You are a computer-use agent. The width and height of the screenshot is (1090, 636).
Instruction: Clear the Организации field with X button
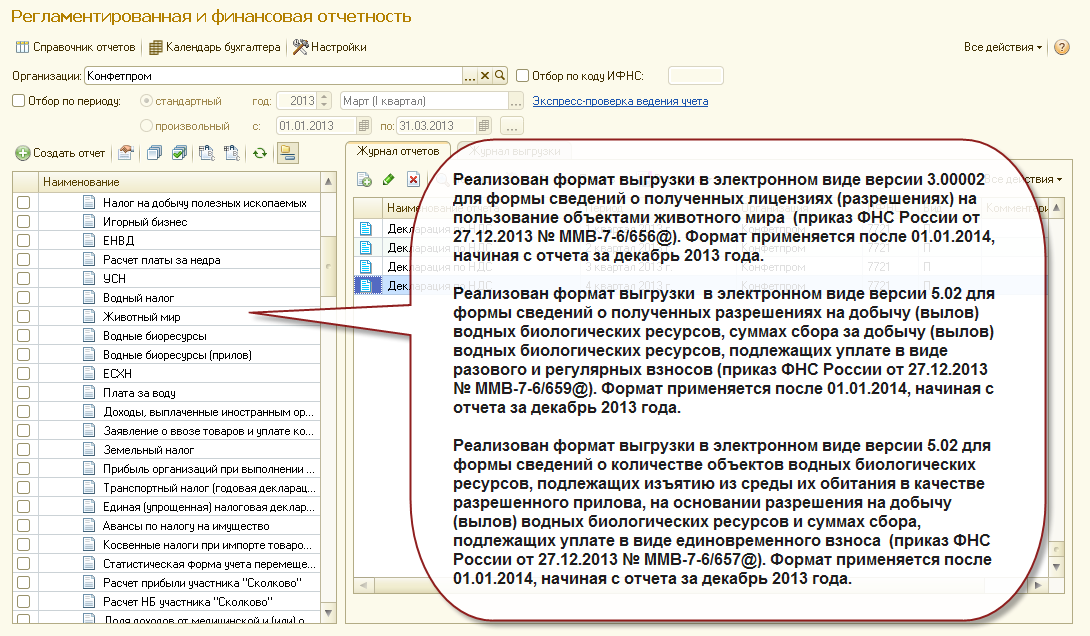(485, 75)
